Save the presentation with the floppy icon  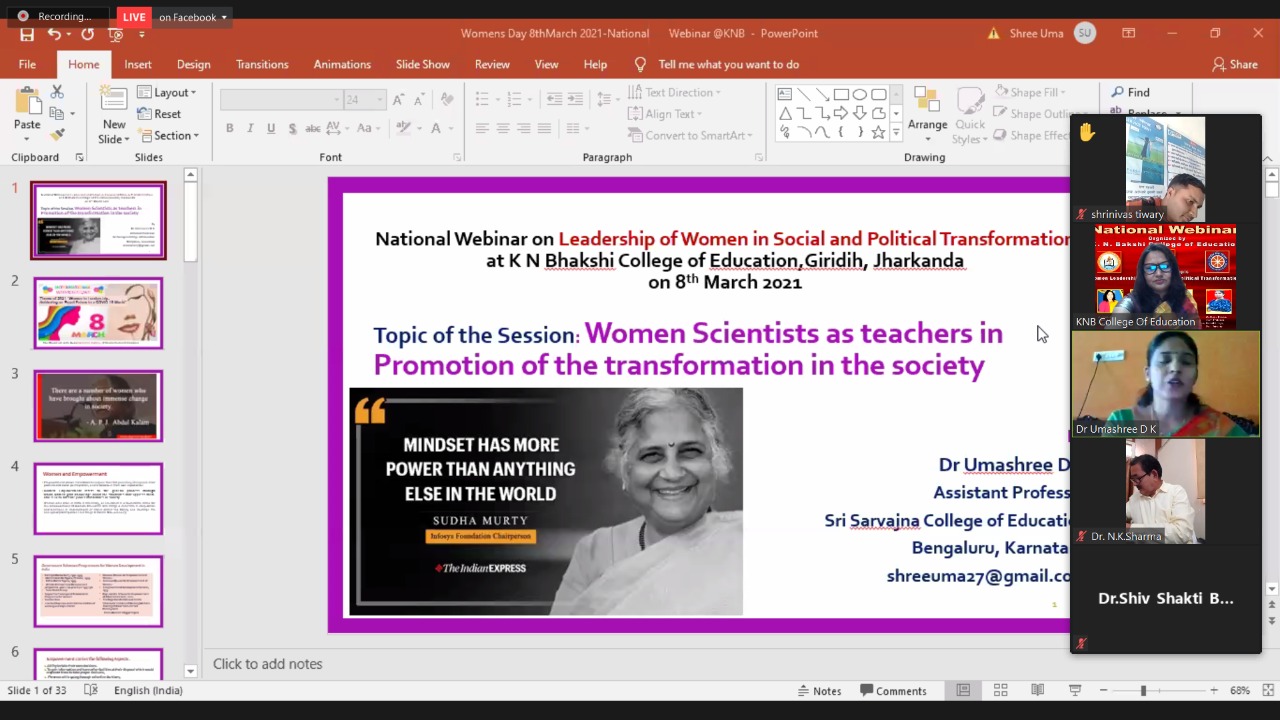click(x=27, y=34)
